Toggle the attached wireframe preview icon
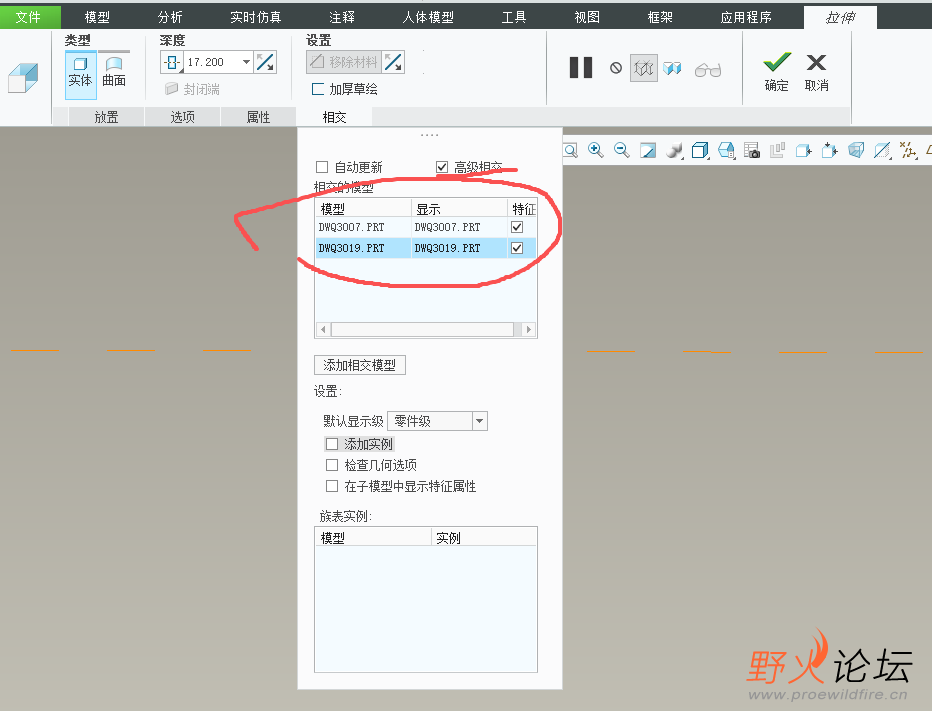This screenshot has width=932, height=711. click(x=644, y=68)
